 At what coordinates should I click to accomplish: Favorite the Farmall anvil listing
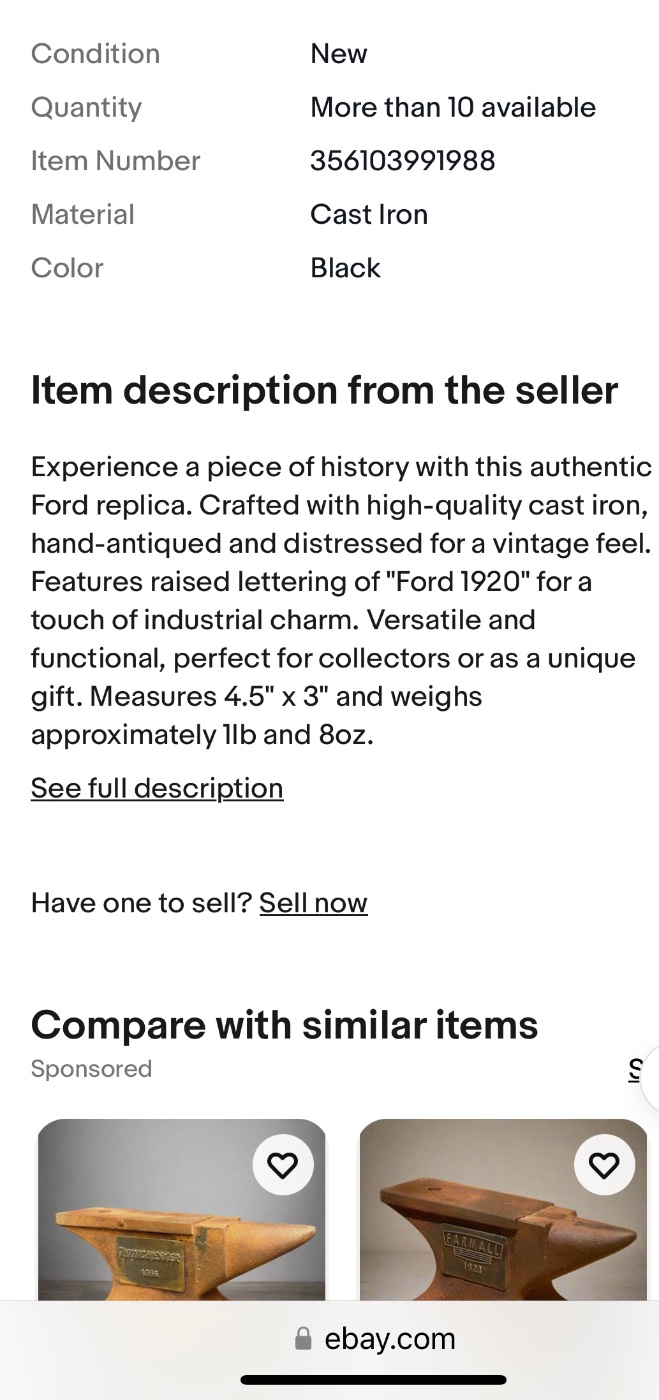(x=604, y=1165)
